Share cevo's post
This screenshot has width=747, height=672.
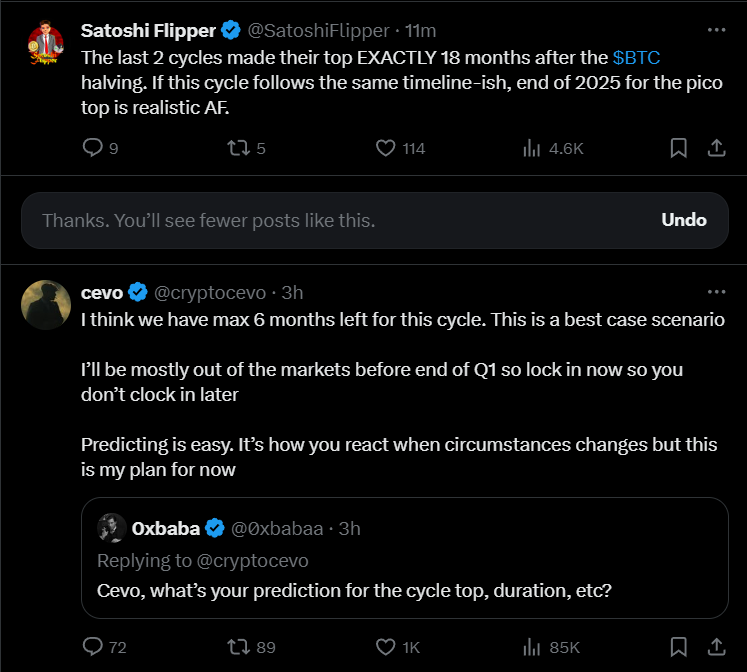click(716, 647)
